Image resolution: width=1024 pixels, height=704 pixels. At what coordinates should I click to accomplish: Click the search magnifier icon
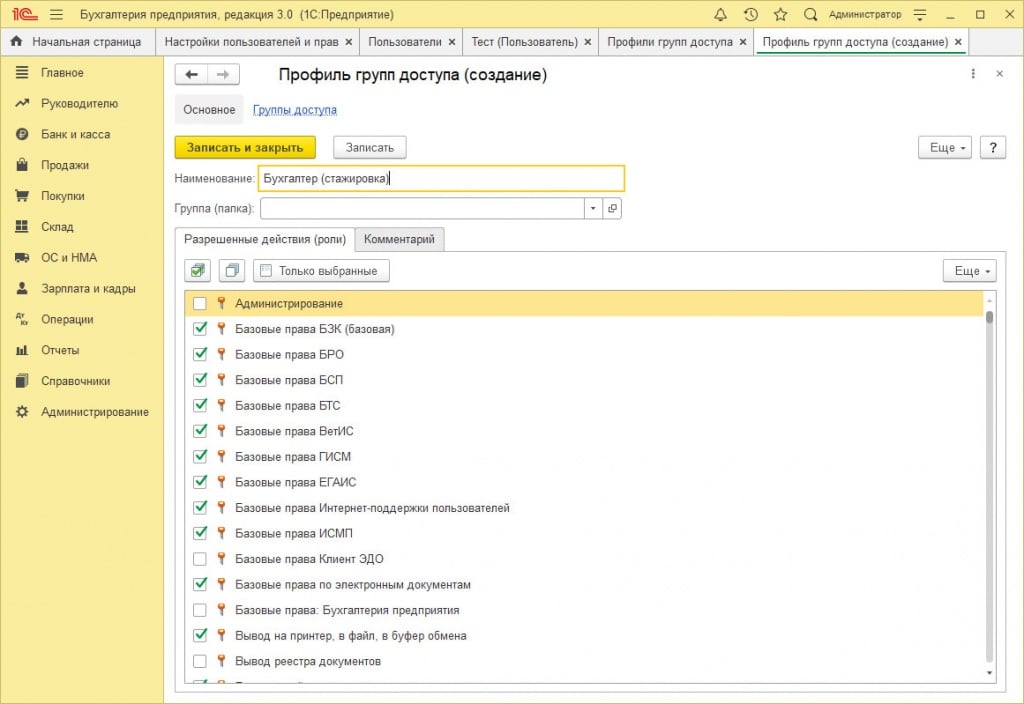tap(811, 15)
